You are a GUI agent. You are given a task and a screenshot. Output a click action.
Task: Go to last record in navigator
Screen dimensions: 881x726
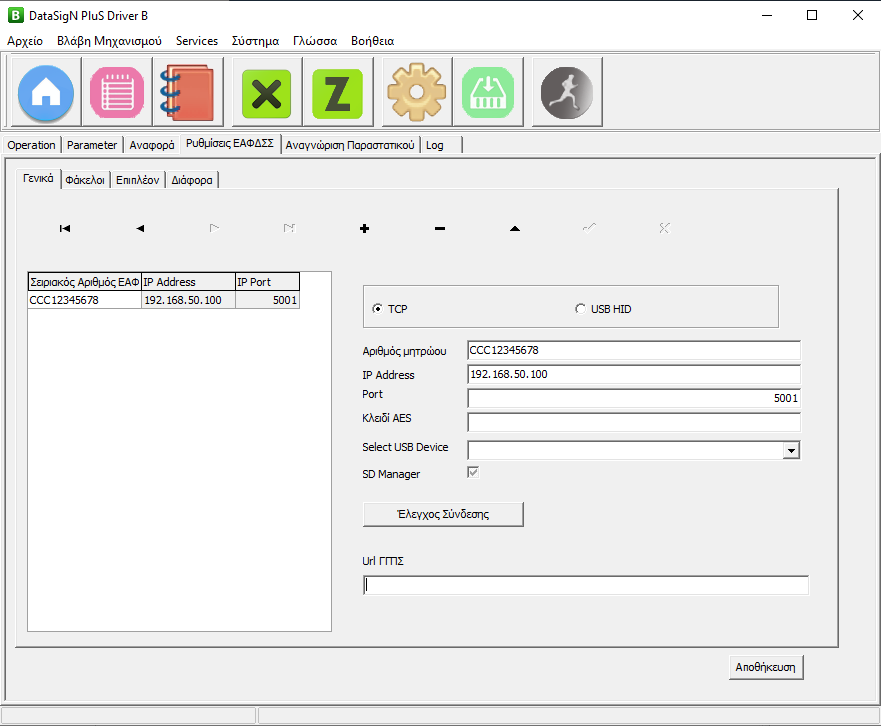289,228
